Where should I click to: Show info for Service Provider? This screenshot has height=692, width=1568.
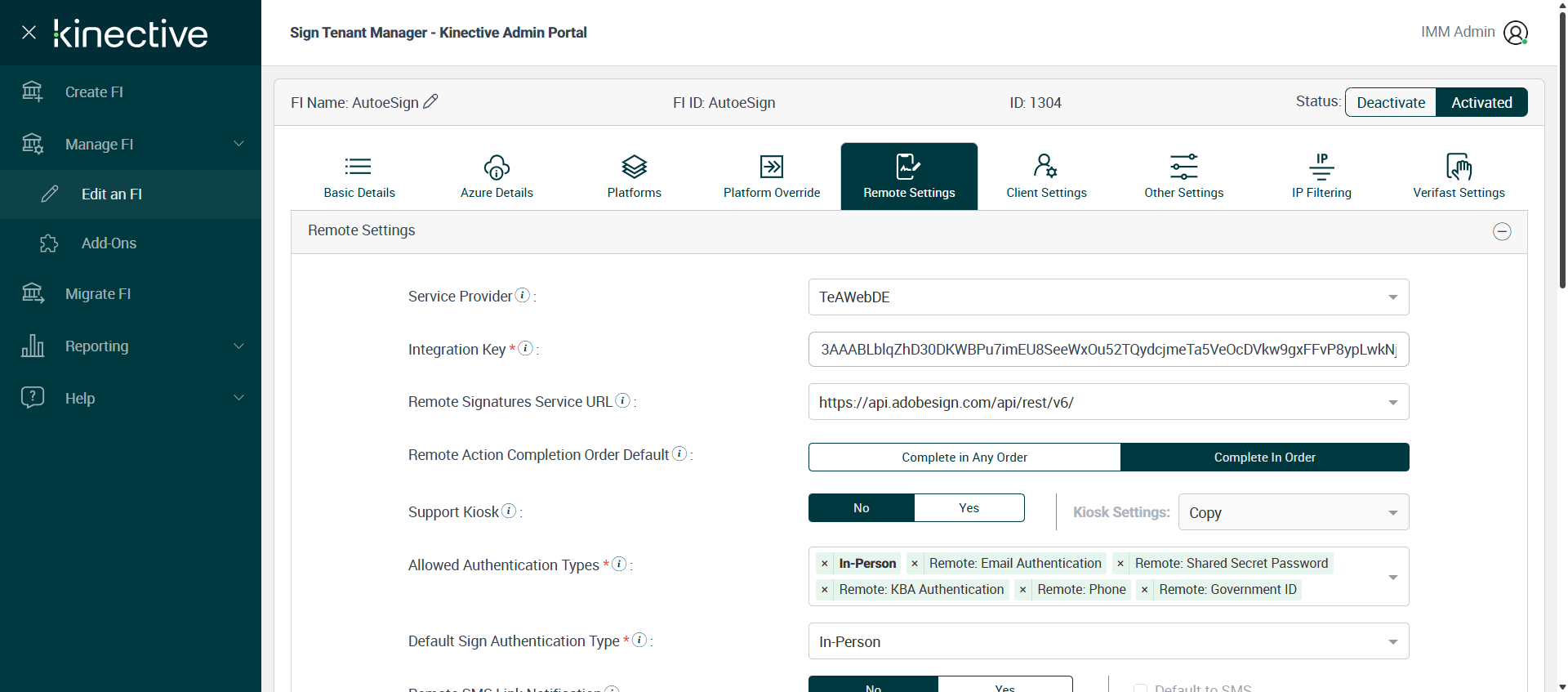click(523, 295)
